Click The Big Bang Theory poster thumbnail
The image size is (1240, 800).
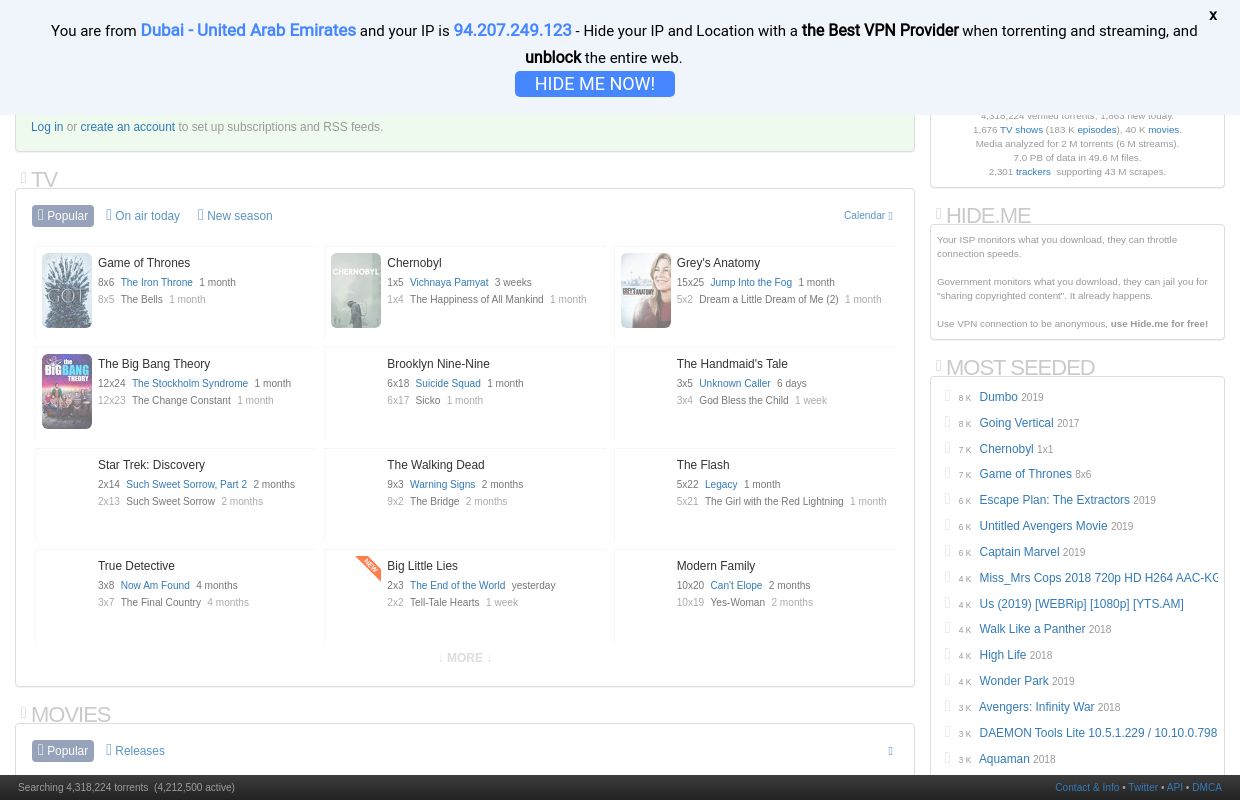point(67,392)
